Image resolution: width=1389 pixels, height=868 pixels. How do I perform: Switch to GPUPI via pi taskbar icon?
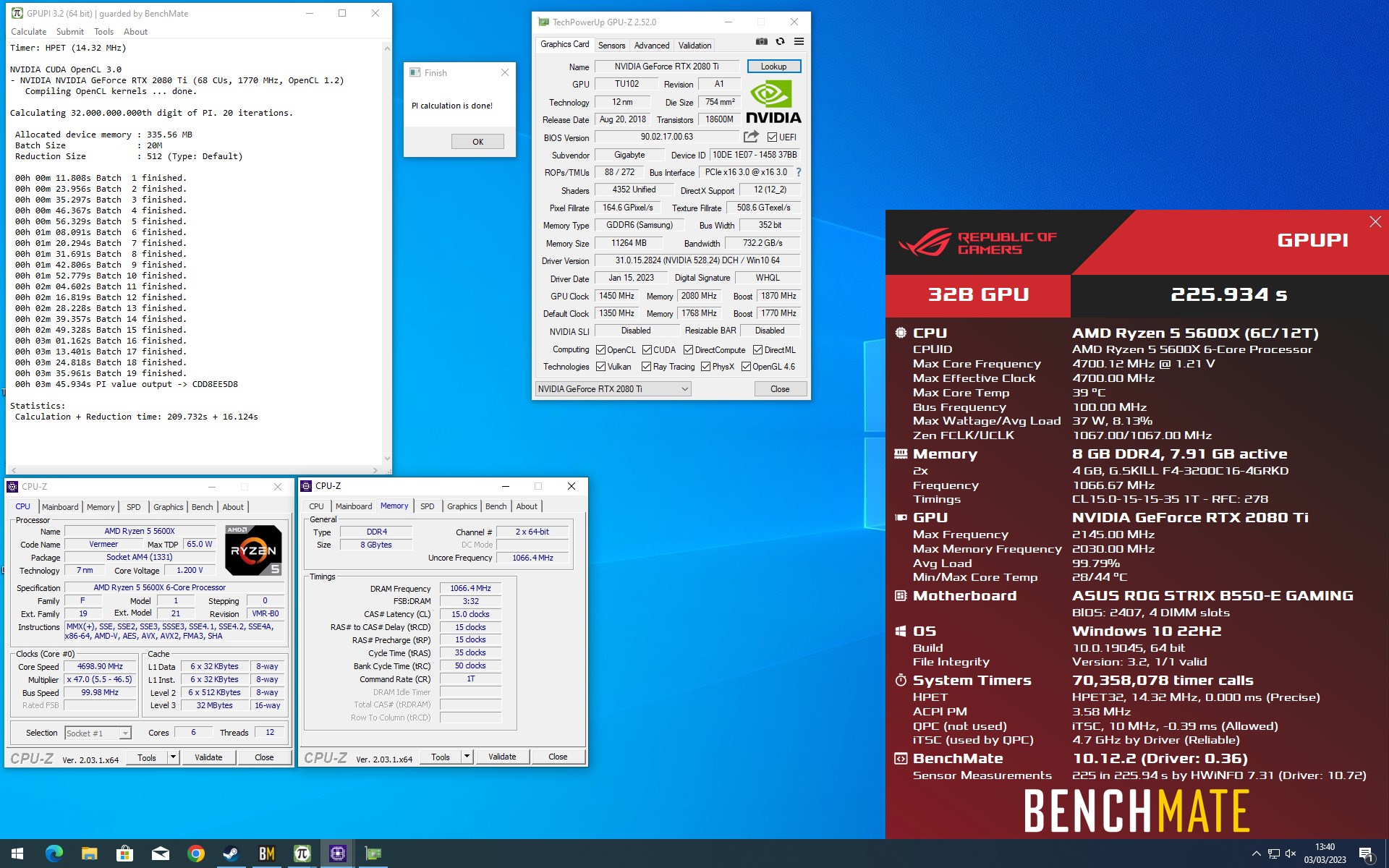(302, 854)
